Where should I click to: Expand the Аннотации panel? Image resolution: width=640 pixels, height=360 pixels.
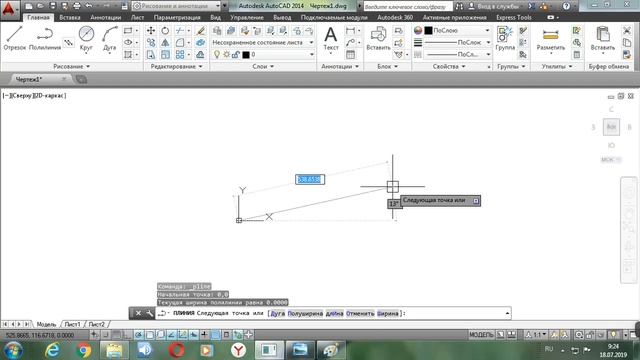(340, 66)
